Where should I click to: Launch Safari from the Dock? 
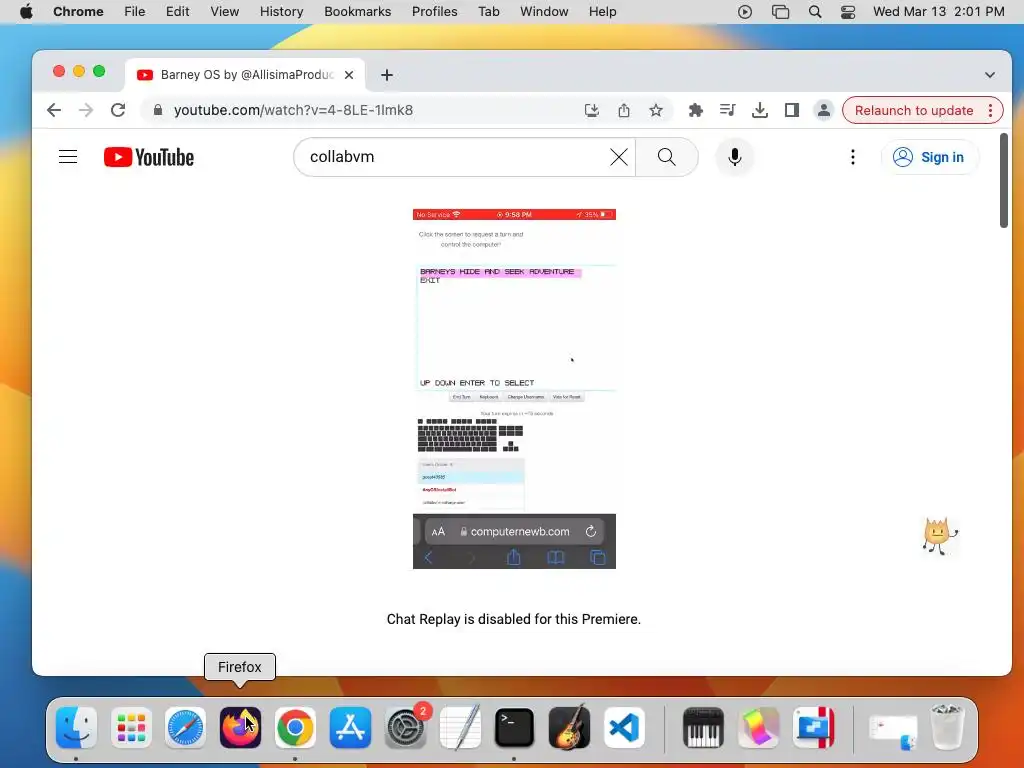tap(185, 728)
